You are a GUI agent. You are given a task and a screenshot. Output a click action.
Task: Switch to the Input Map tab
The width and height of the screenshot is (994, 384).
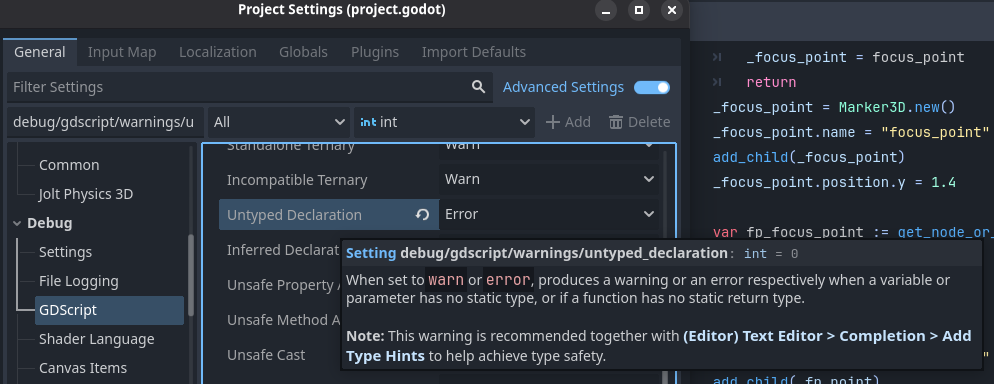(x=122, y=52)
